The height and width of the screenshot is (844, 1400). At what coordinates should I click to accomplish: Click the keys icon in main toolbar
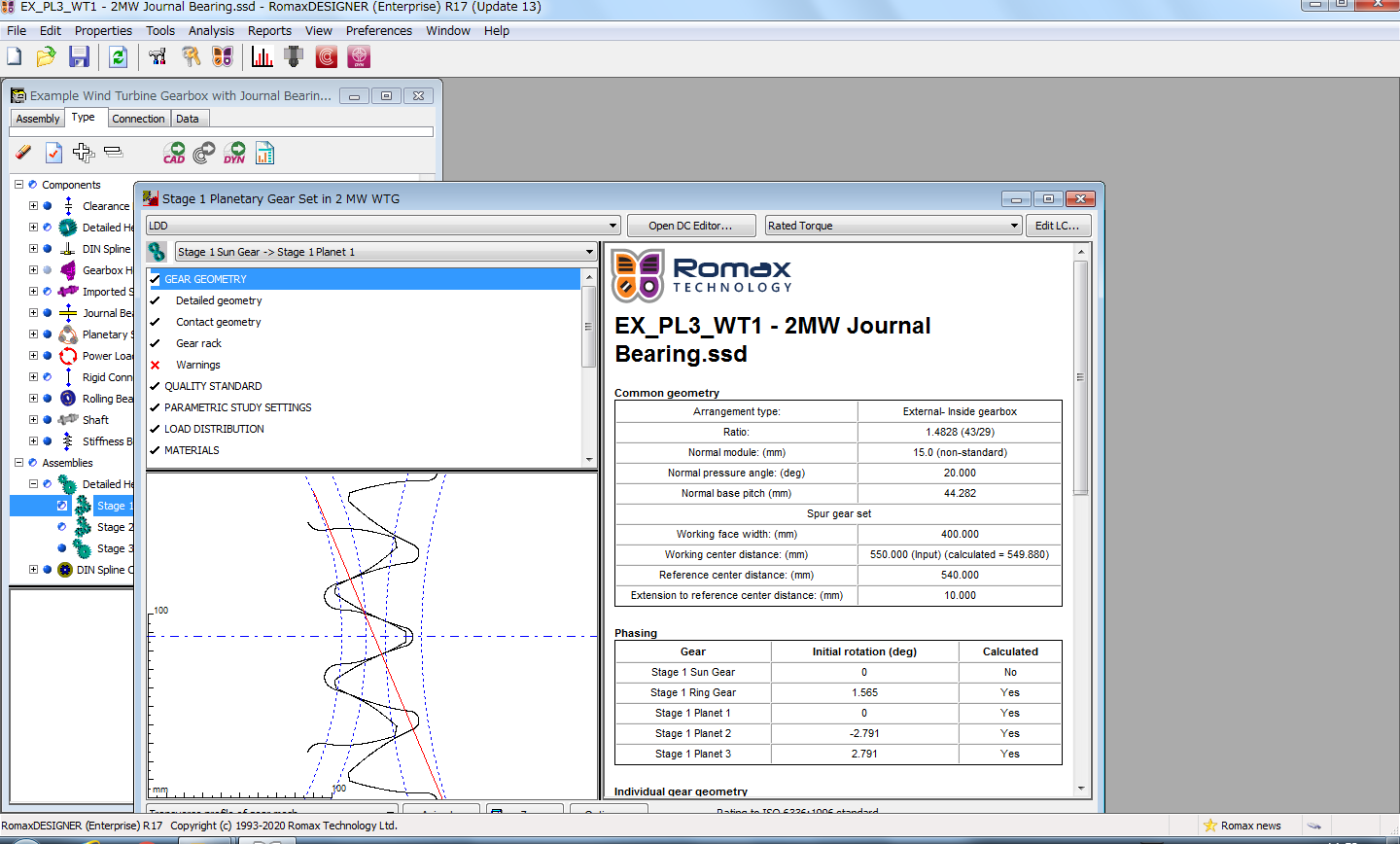point(191,57)
